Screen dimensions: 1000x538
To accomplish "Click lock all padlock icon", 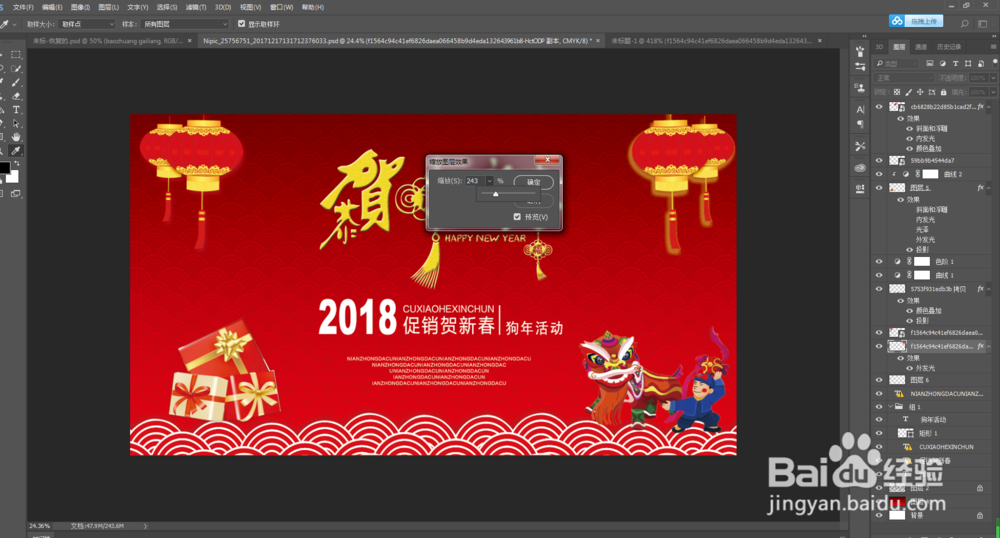I will (943, 92).
